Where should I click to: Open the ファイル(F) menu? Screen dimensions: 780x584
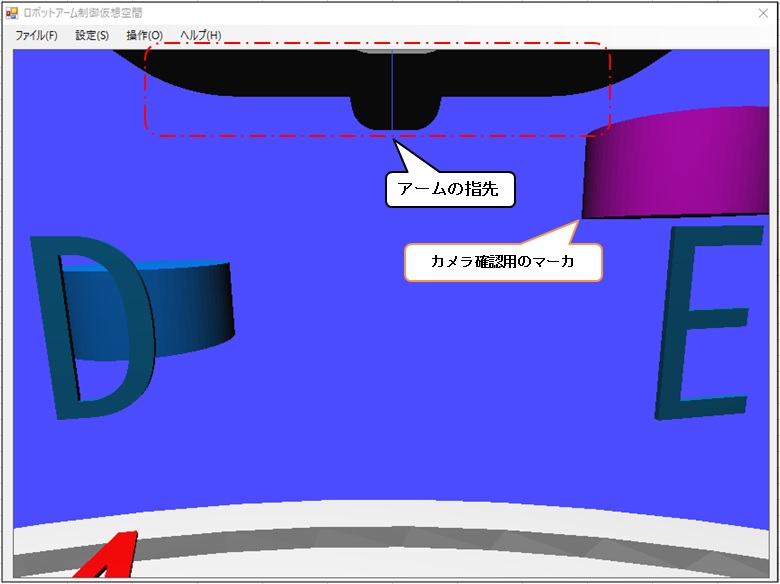[x=36, y=35]
